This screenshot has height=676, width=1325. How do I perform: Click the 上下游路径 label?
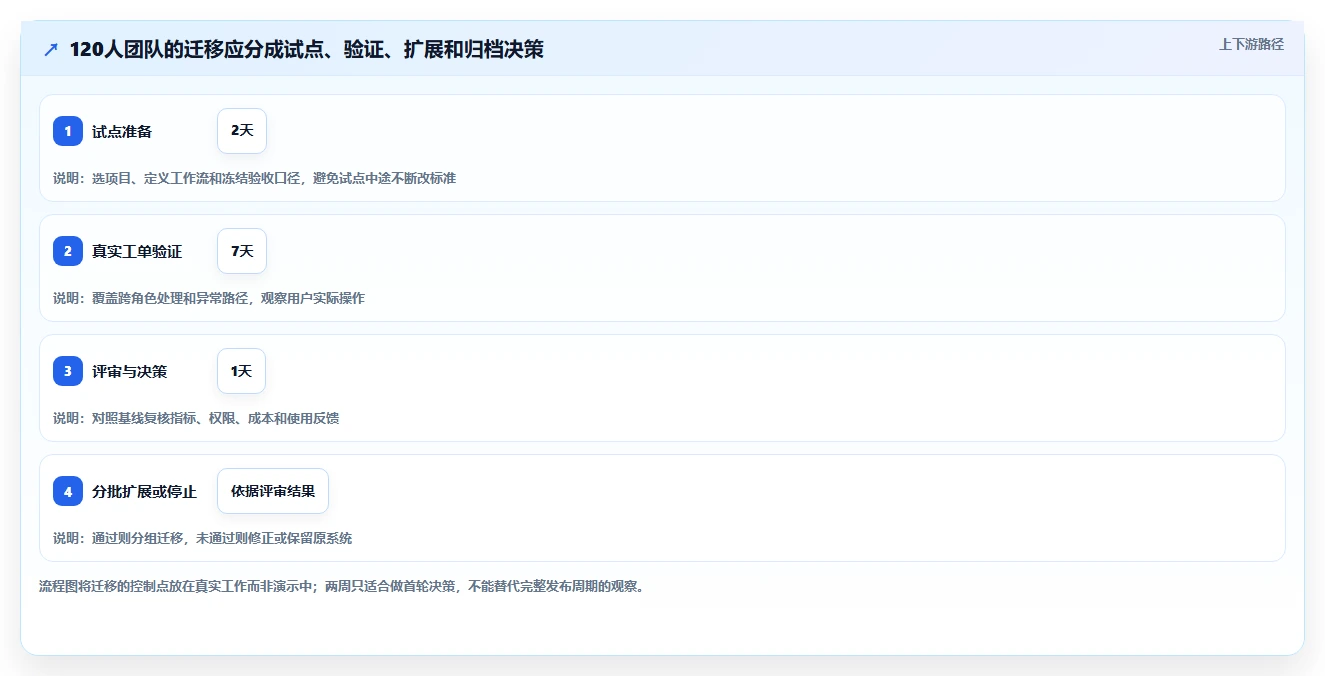click(x=1251, y=44)
